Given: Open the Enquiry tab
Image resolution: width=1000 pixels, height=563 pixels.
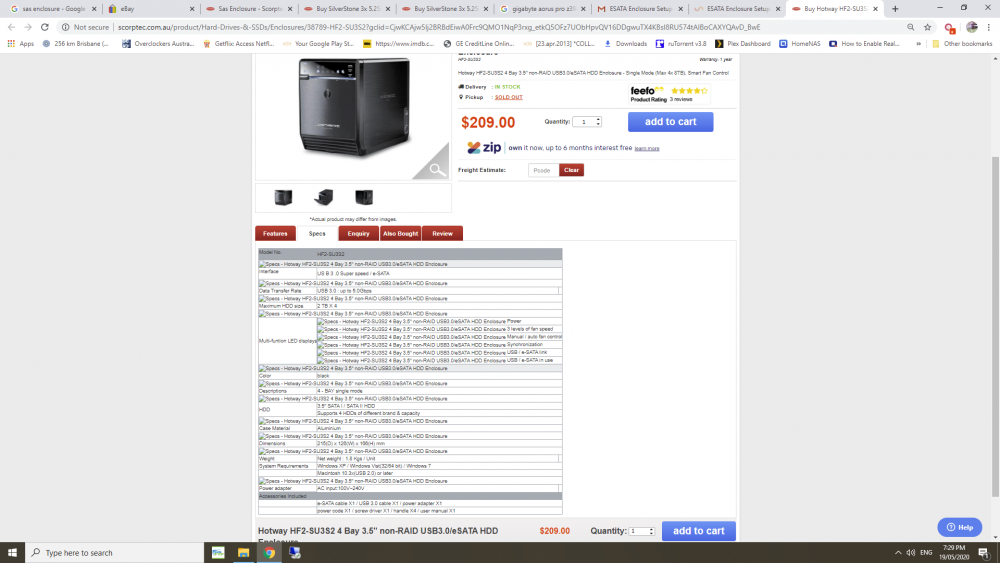Looking at the screenshot, I should tap(358, 233).
